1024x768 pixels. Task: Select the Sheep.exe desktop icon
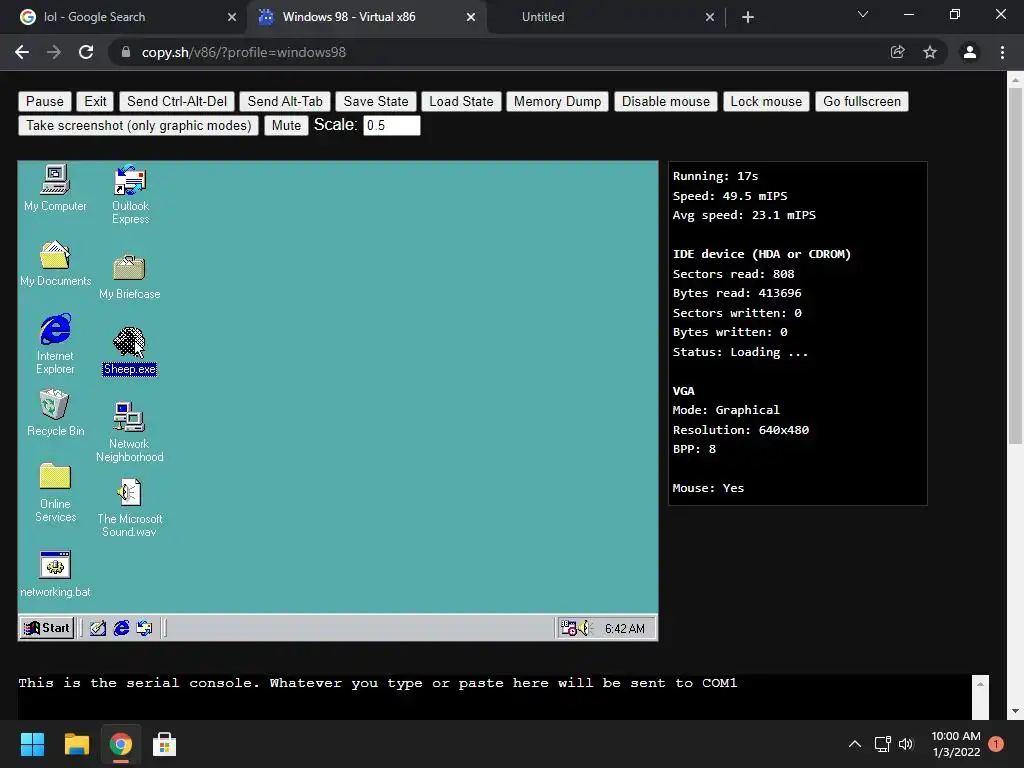point(129,351)
